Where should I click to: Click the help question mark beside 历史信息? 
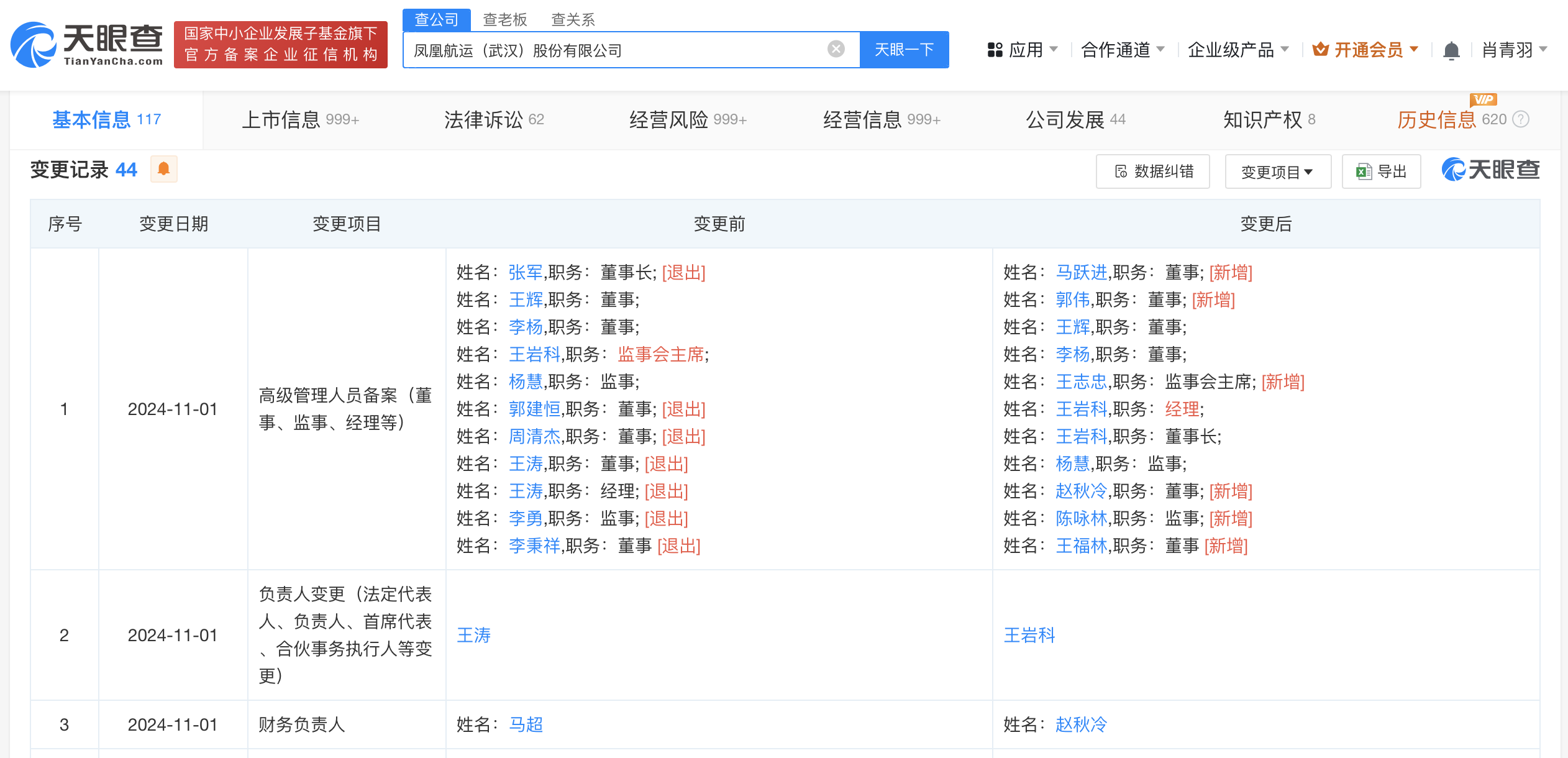[1521, 119]
